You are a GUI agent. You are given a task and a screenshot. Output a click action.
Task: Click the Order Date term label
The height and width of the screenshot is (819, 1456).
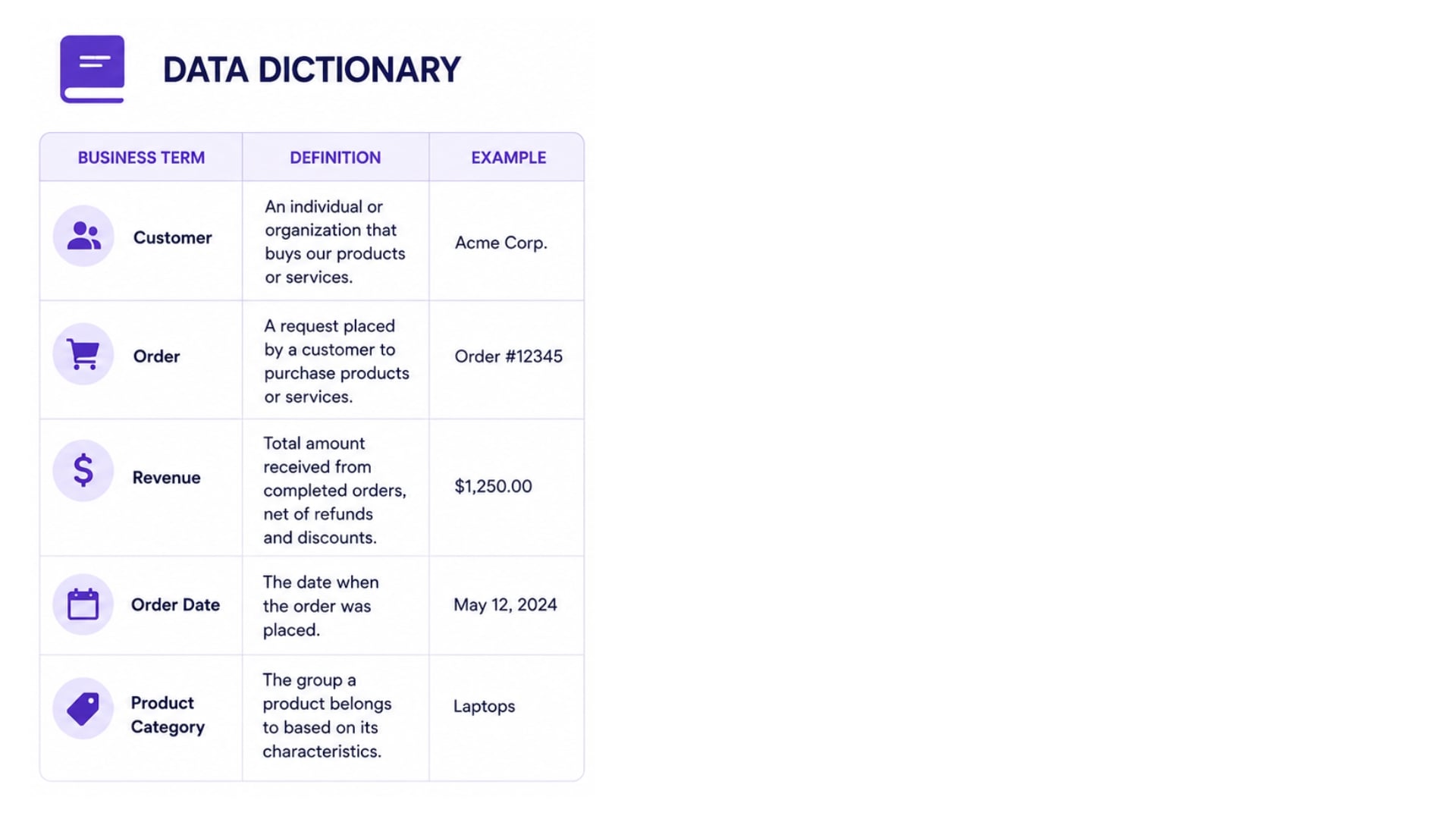175,605
